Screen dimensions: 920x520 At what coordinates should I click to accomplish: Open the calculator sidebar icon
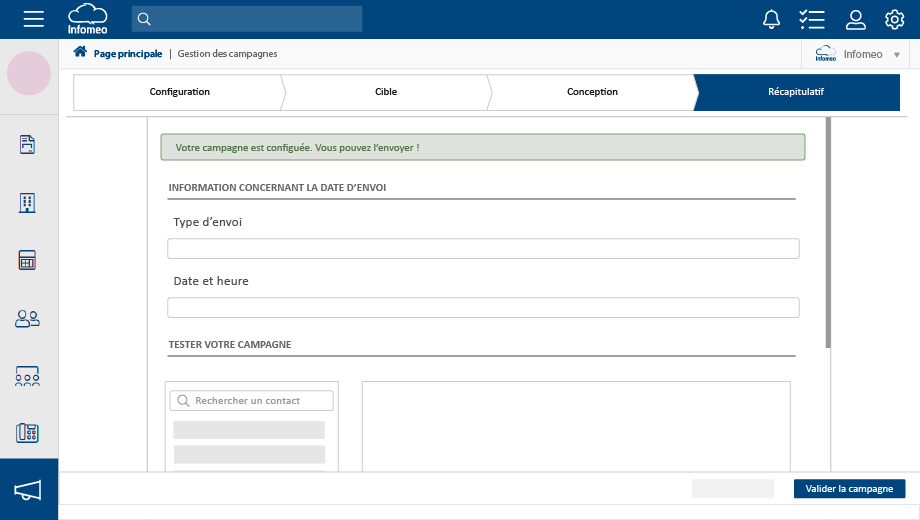pos(27,260)
